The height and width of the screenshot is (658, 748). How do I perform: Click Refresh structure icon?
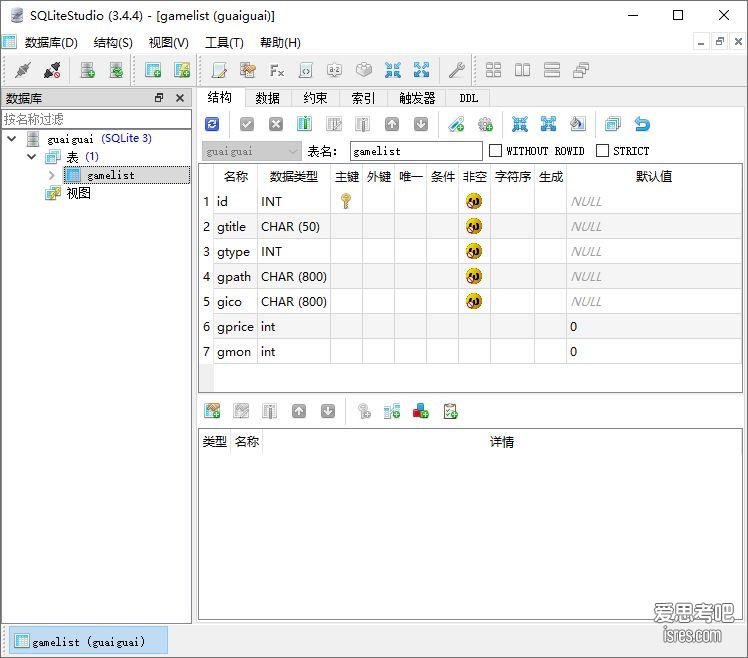(x=212, y=125)
